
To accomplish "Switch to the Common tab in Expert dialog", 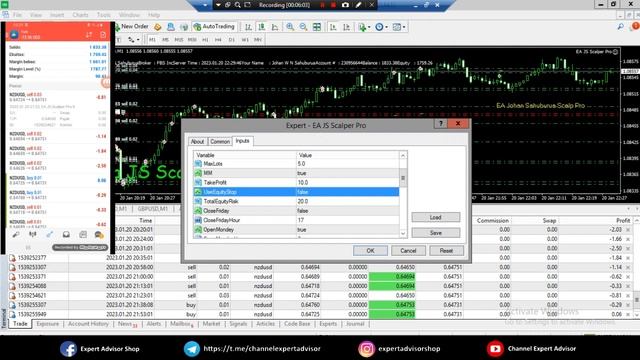I will point(220,141).
